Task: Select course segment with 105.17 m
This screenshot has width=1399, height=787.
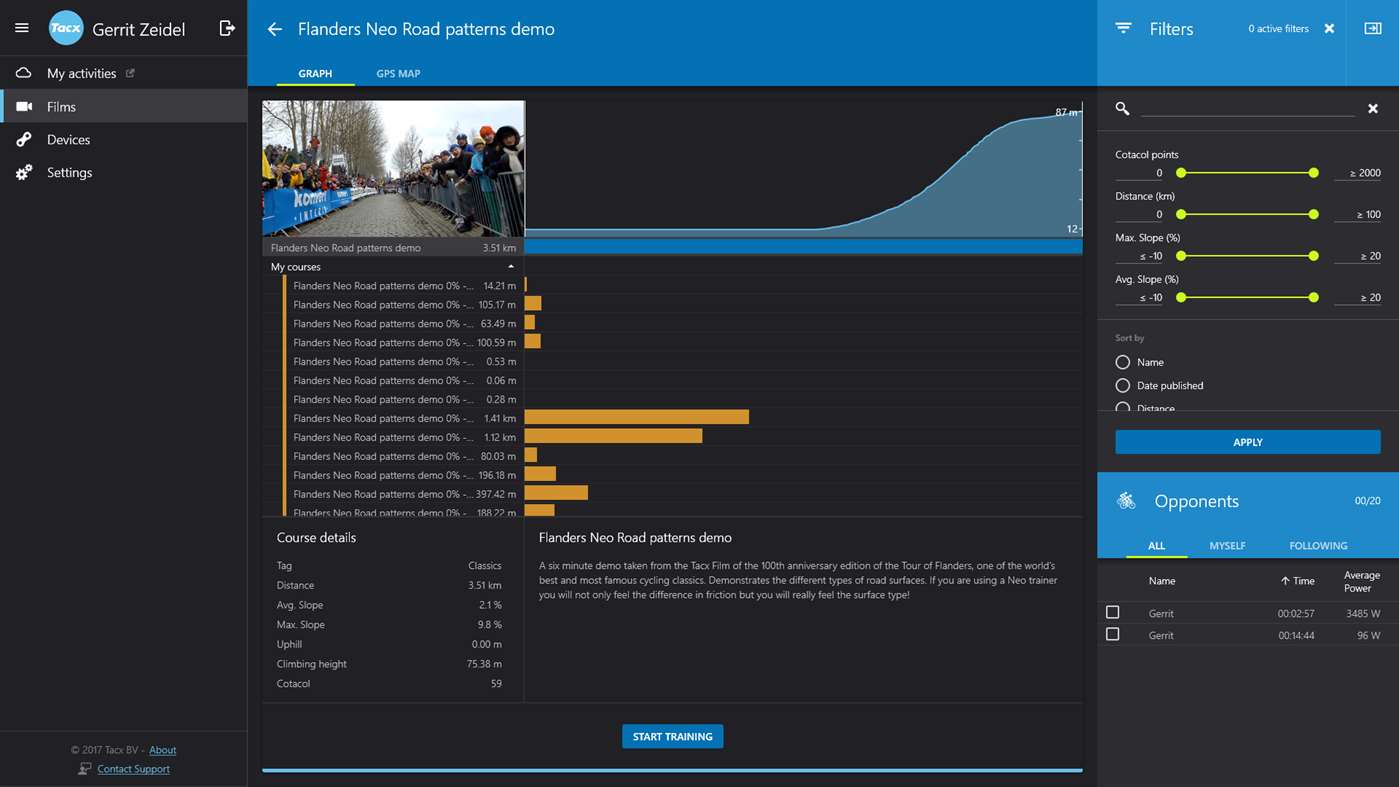Action: (x=404, y=305)
